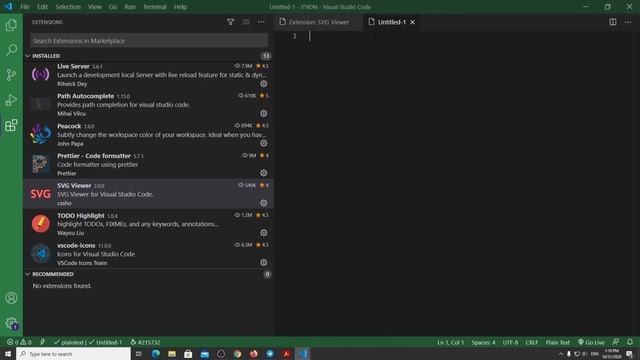
Task: Open the Terminal menu
Action: pyautogui.click(x=155, y=7)
